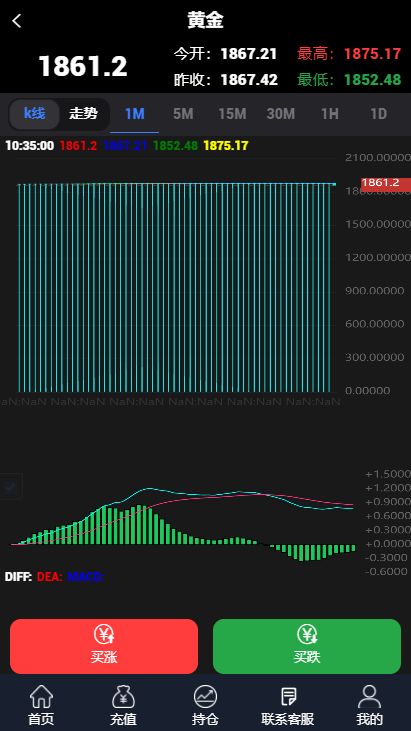The height and width of the screenshot is (731, 411).
Task: Switch to 走势 trend view
Action: tap(83, 114)
